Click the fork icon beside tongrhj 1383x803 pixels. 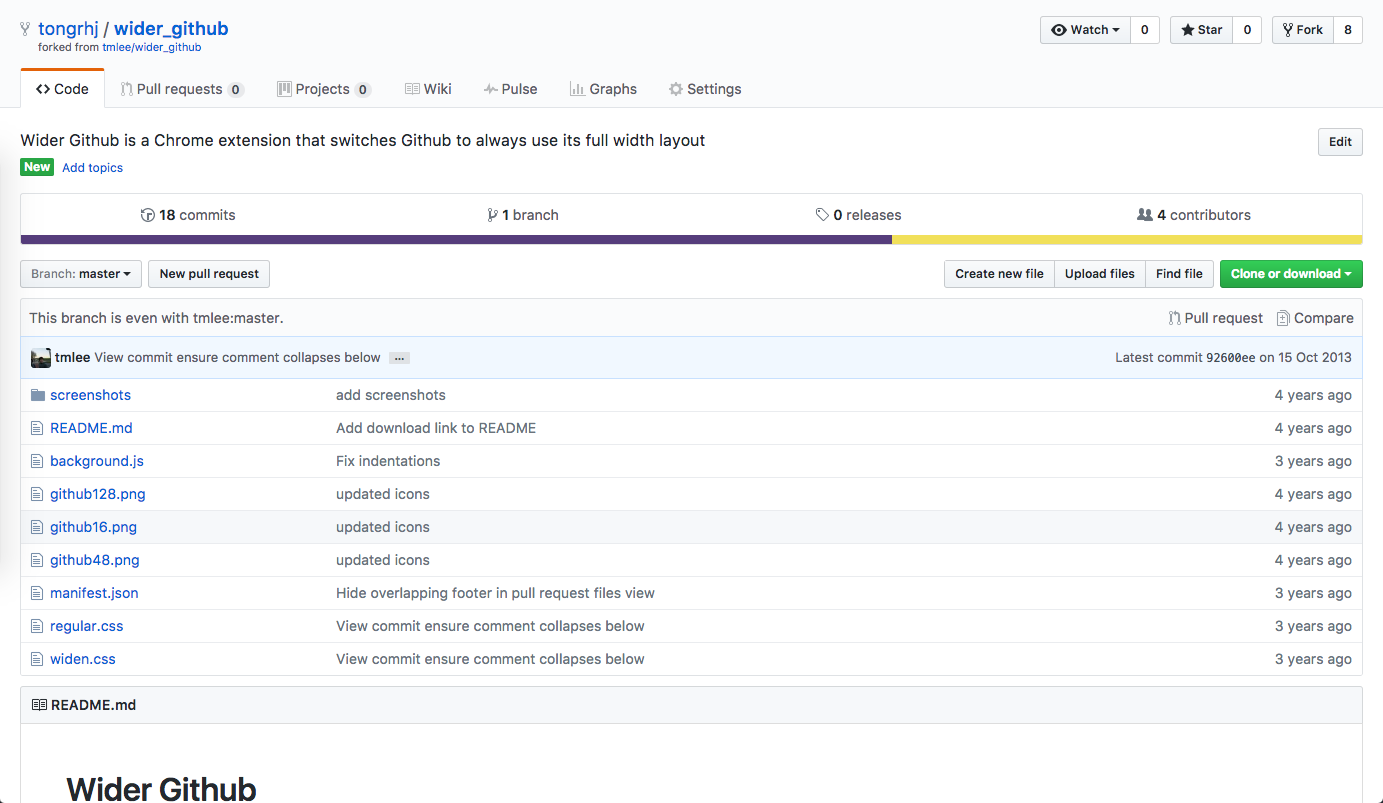pos(25,30)
